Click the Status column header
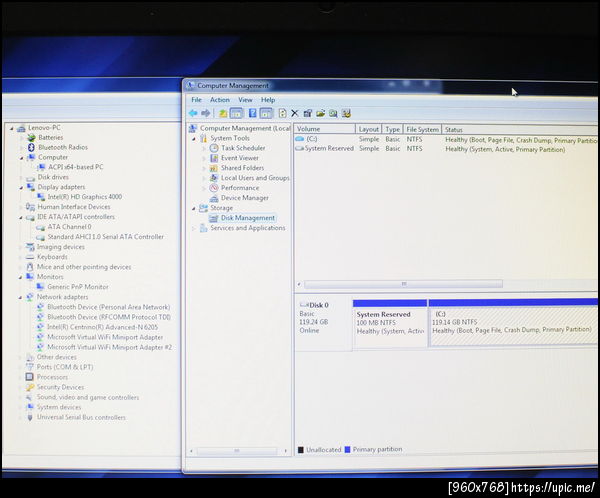This screenshot has width=600, height=498. pos(519,130)
